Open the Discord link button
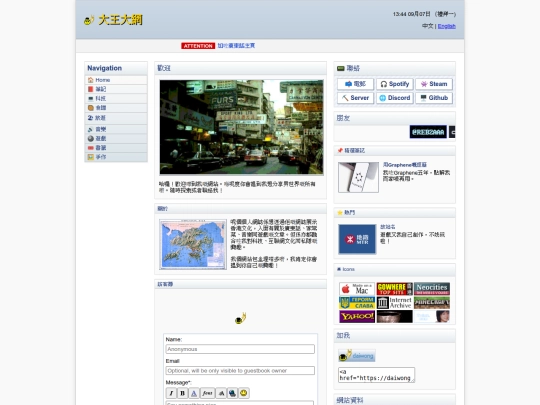The image size is (540, 405). (395, 98)
